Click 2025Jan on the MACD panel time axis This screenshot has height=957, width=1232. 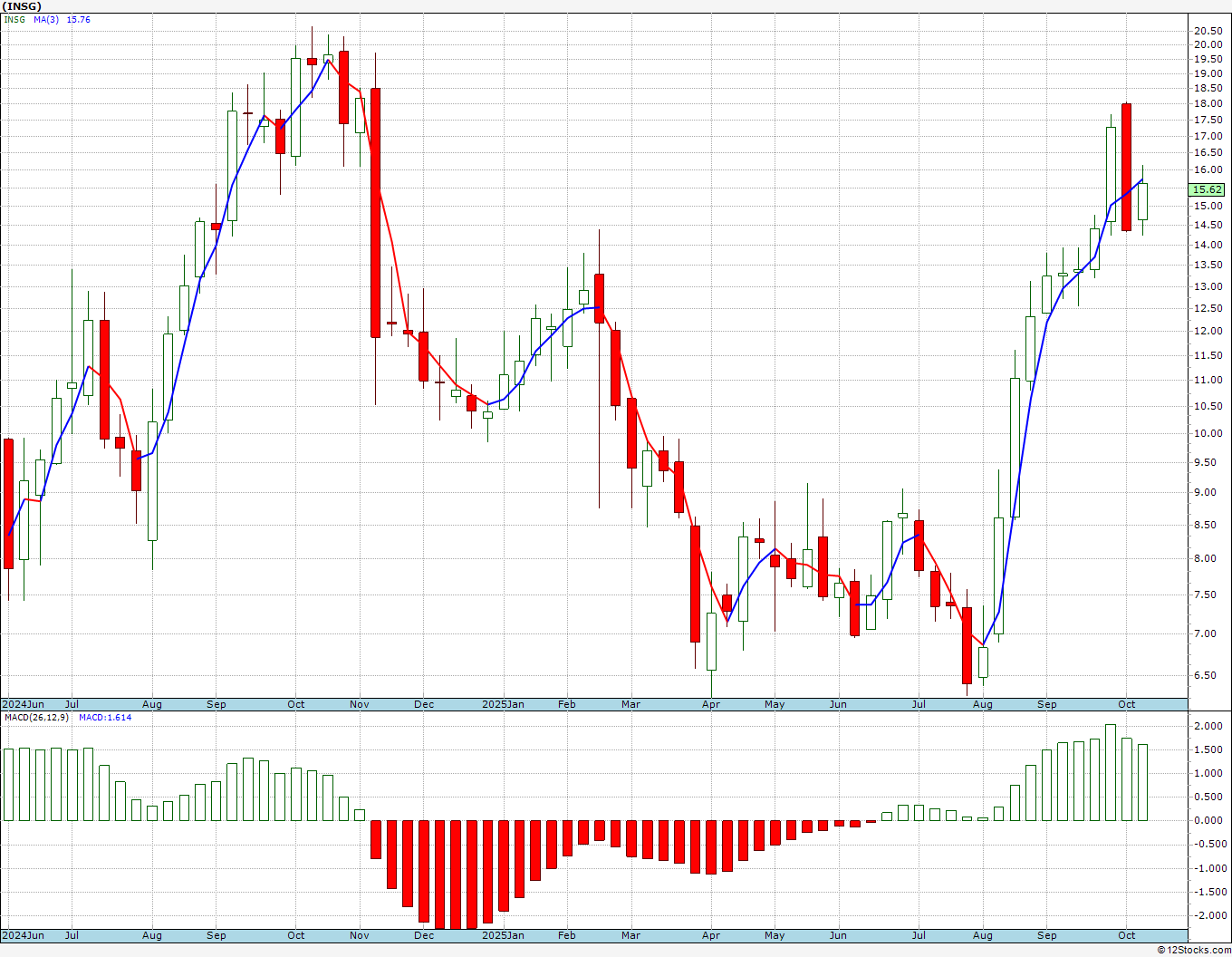(503, 935)
